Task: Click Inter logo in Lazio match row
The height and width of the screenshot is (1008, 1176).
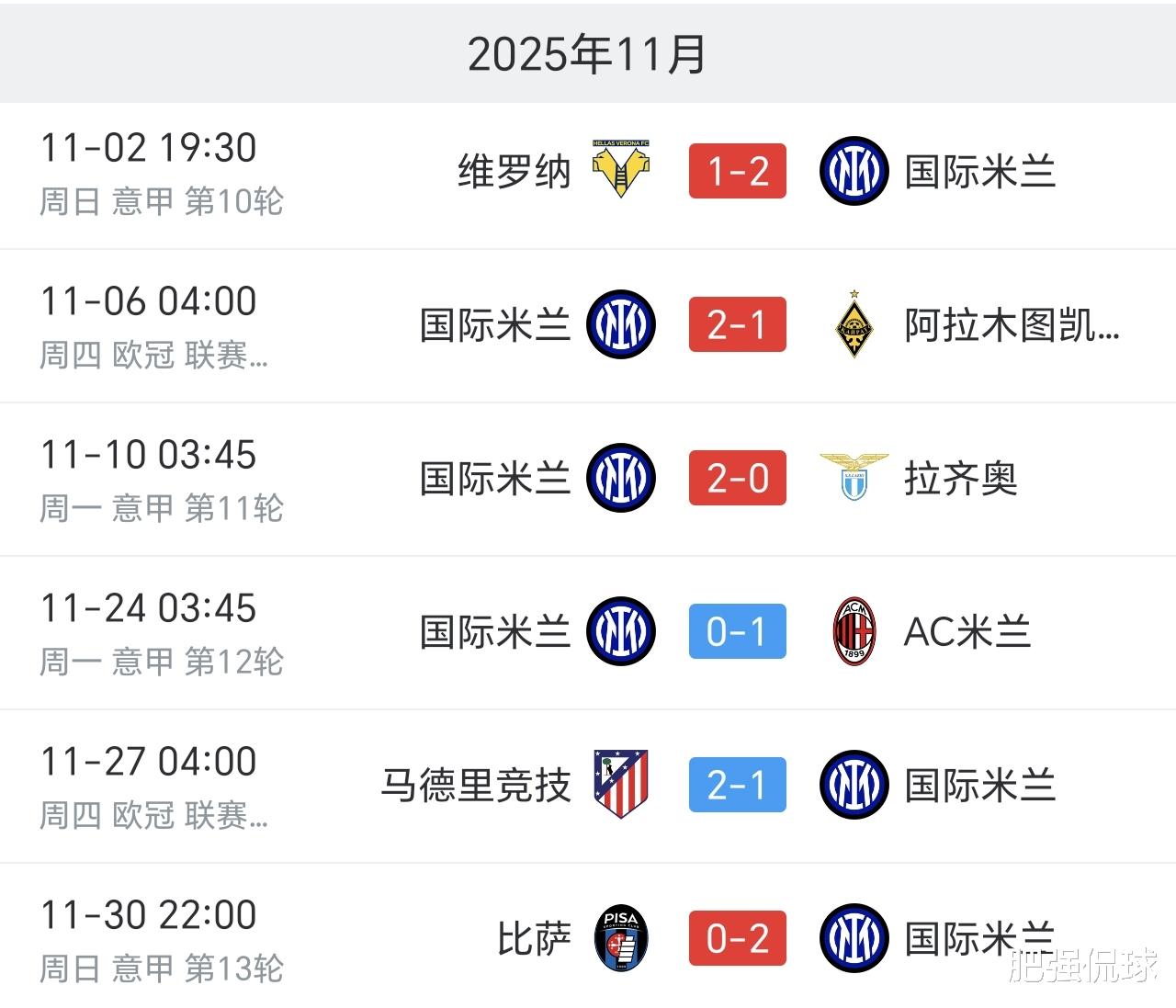Action: [x=622, y=478]
